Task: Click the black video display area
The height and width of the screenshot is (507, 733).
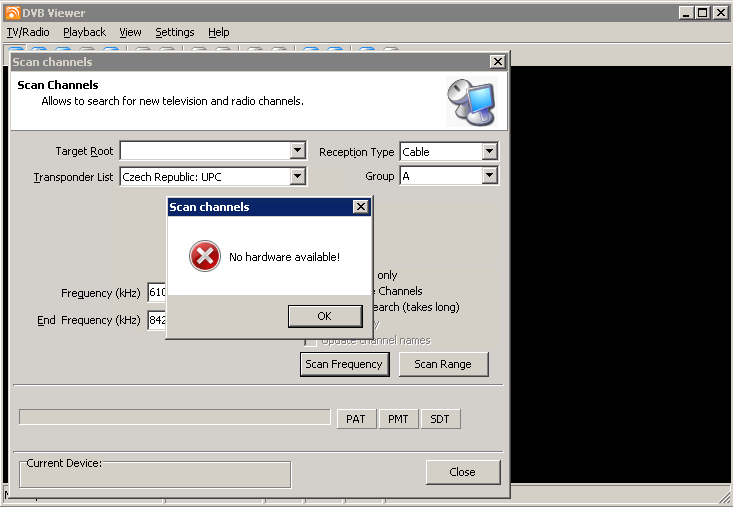Action: [x=620, y=274]
